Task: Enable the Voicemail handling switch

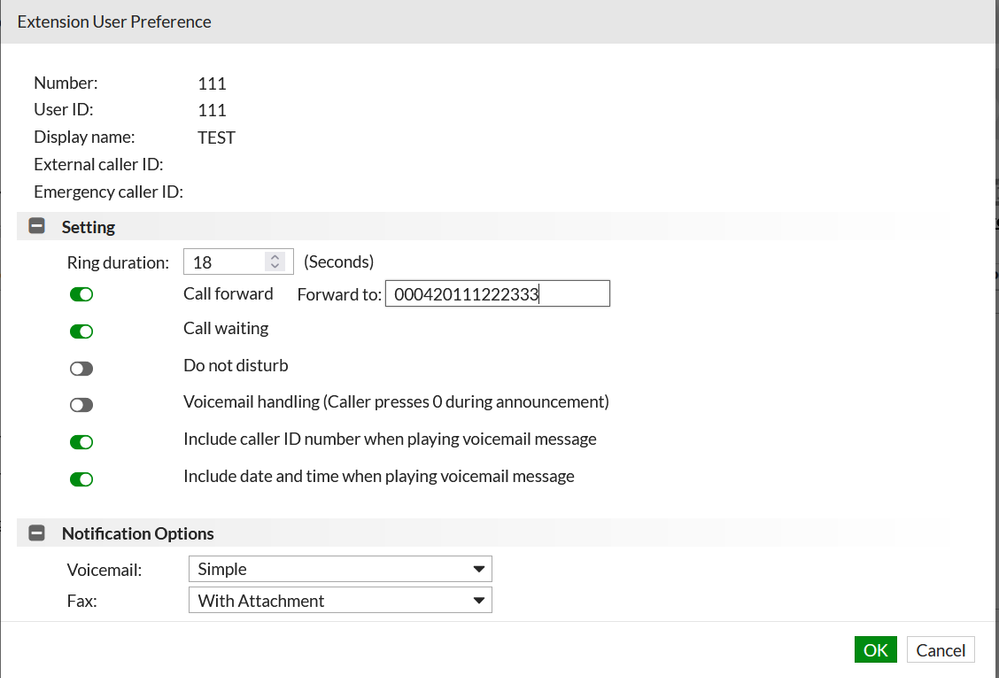Action: click(x=81, y=405)
